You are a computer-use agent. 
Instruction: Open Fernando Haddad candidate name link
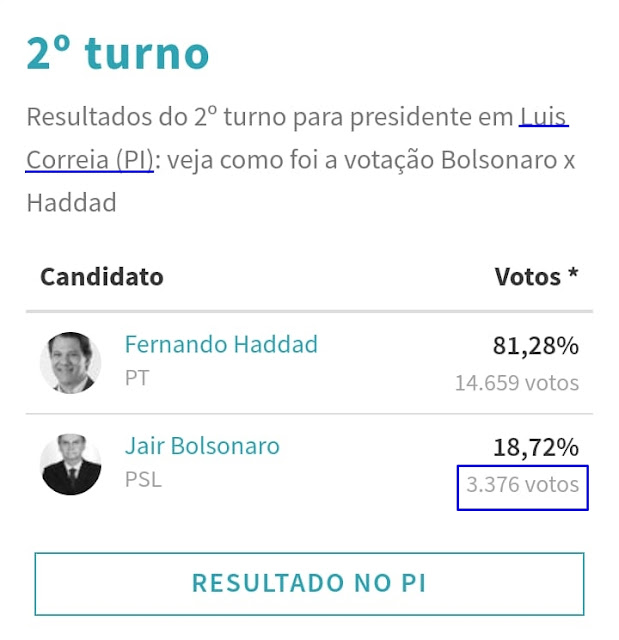[x=221, y=344]
